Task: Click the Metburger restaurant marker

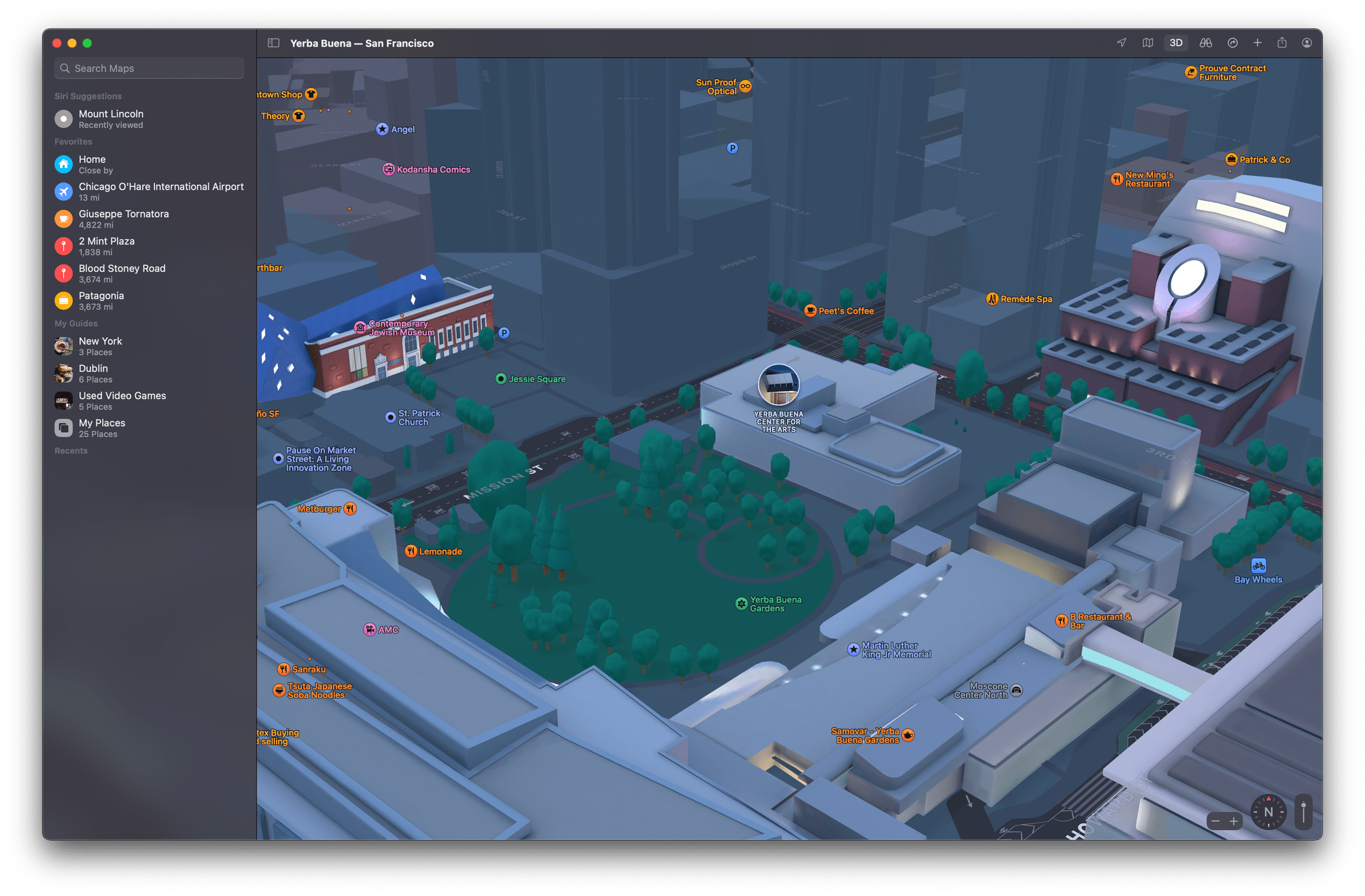Action: point(350,509)
